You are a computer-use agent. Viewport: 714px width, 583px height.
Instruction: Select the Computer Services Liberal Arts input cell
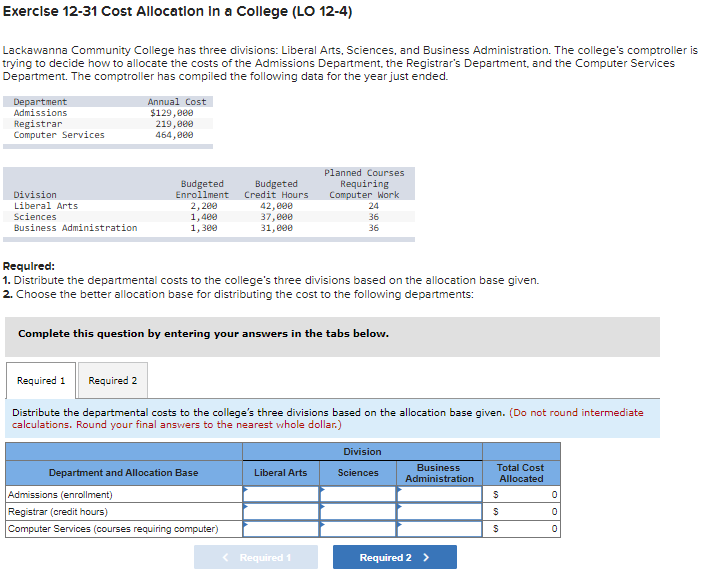[x=281, y=529]
